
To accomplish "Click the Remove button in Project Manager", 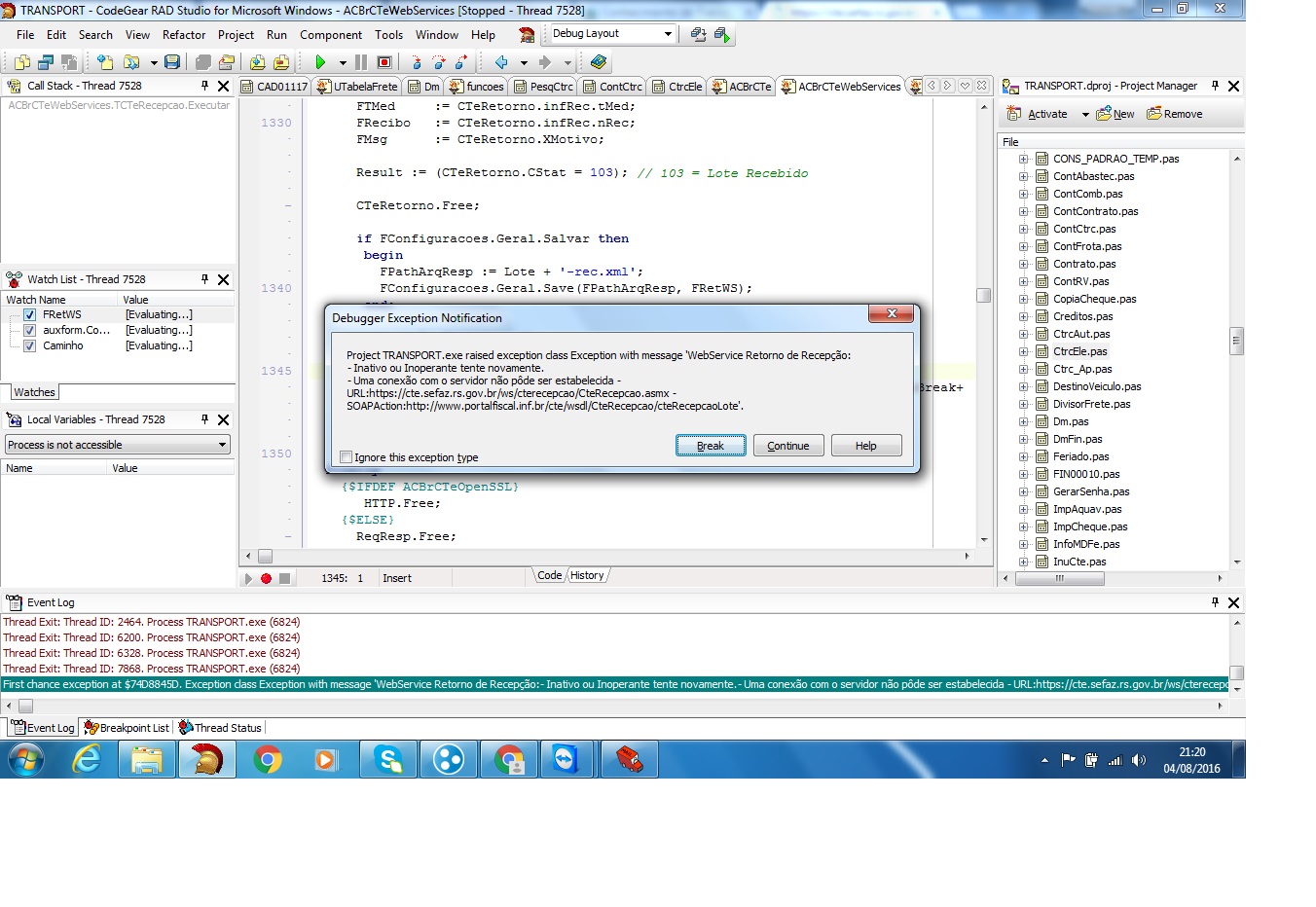I will tap(1175, 115).
